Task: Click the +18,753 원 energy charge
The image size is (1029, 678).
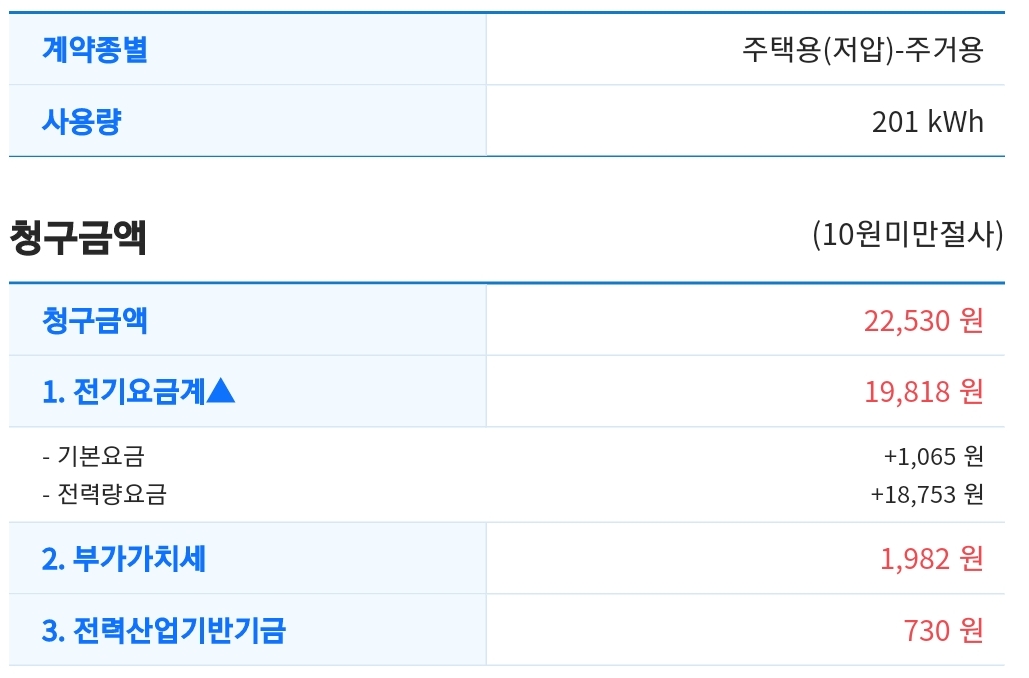Action: point(926,494)
